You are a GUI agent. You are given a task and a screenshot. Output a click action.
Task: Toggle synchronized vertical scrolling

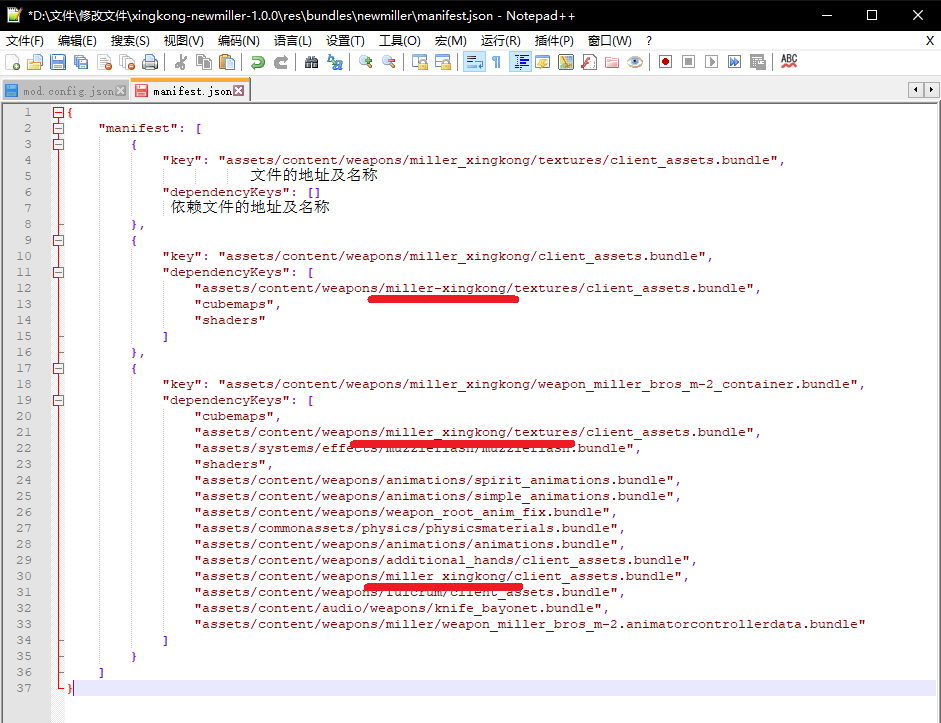[419, 62]
